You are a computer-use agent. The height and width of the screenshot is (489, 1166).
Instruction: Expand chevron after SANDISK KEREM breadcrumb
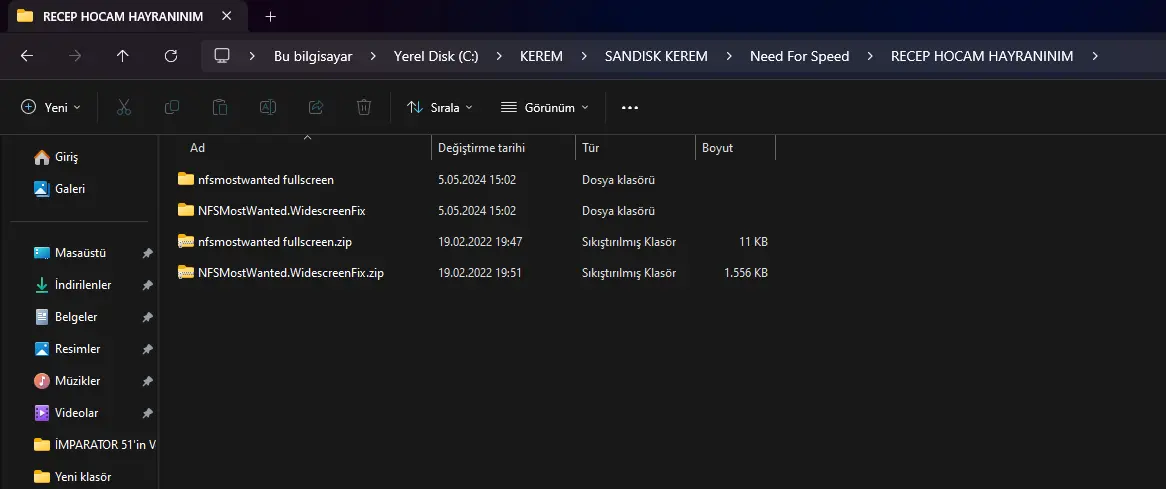[x=729, y=56]
